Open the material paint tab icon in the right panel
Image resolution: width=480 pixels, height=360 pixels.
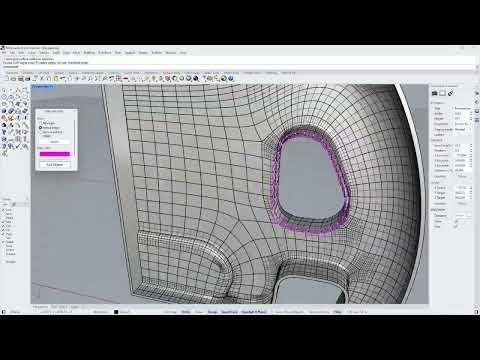pos(450,93)
